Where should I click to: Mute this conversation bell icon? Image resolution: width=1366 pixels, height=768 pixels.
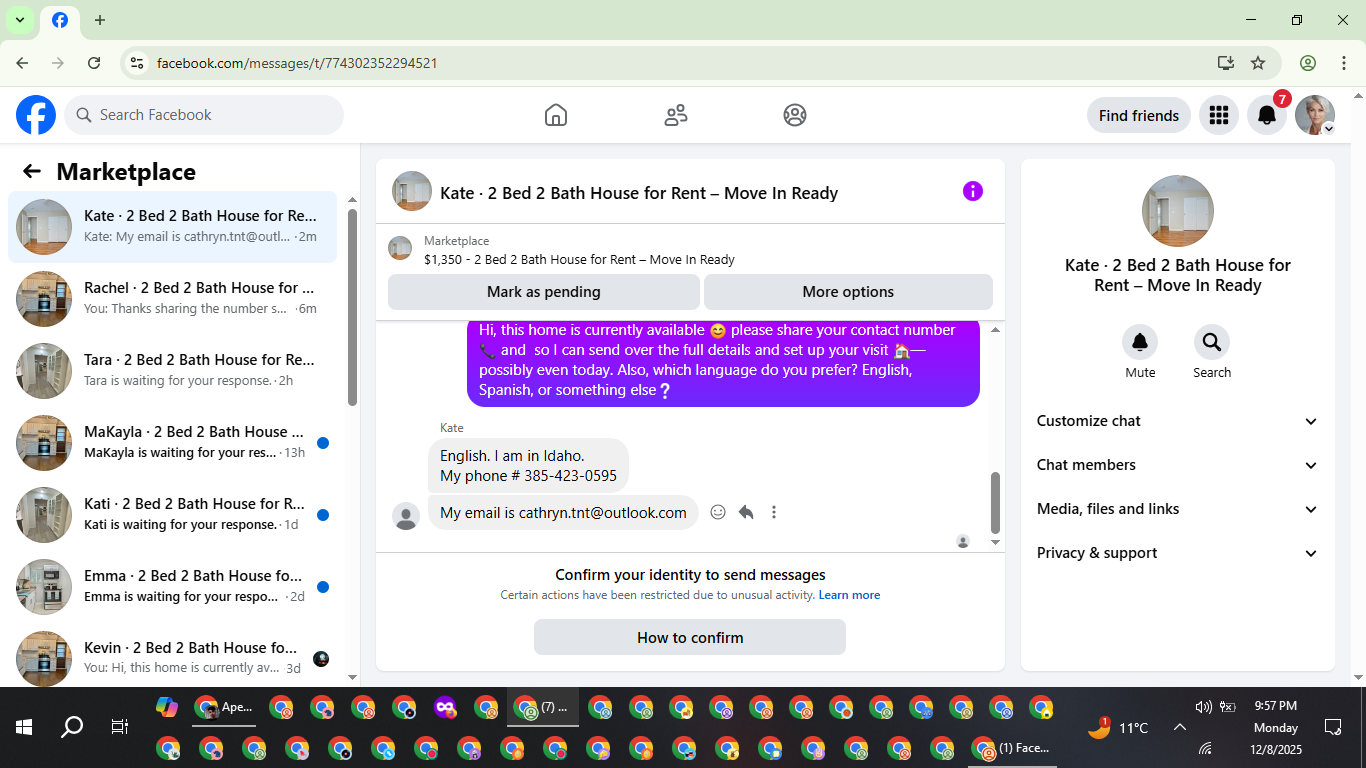(1140, 343)
